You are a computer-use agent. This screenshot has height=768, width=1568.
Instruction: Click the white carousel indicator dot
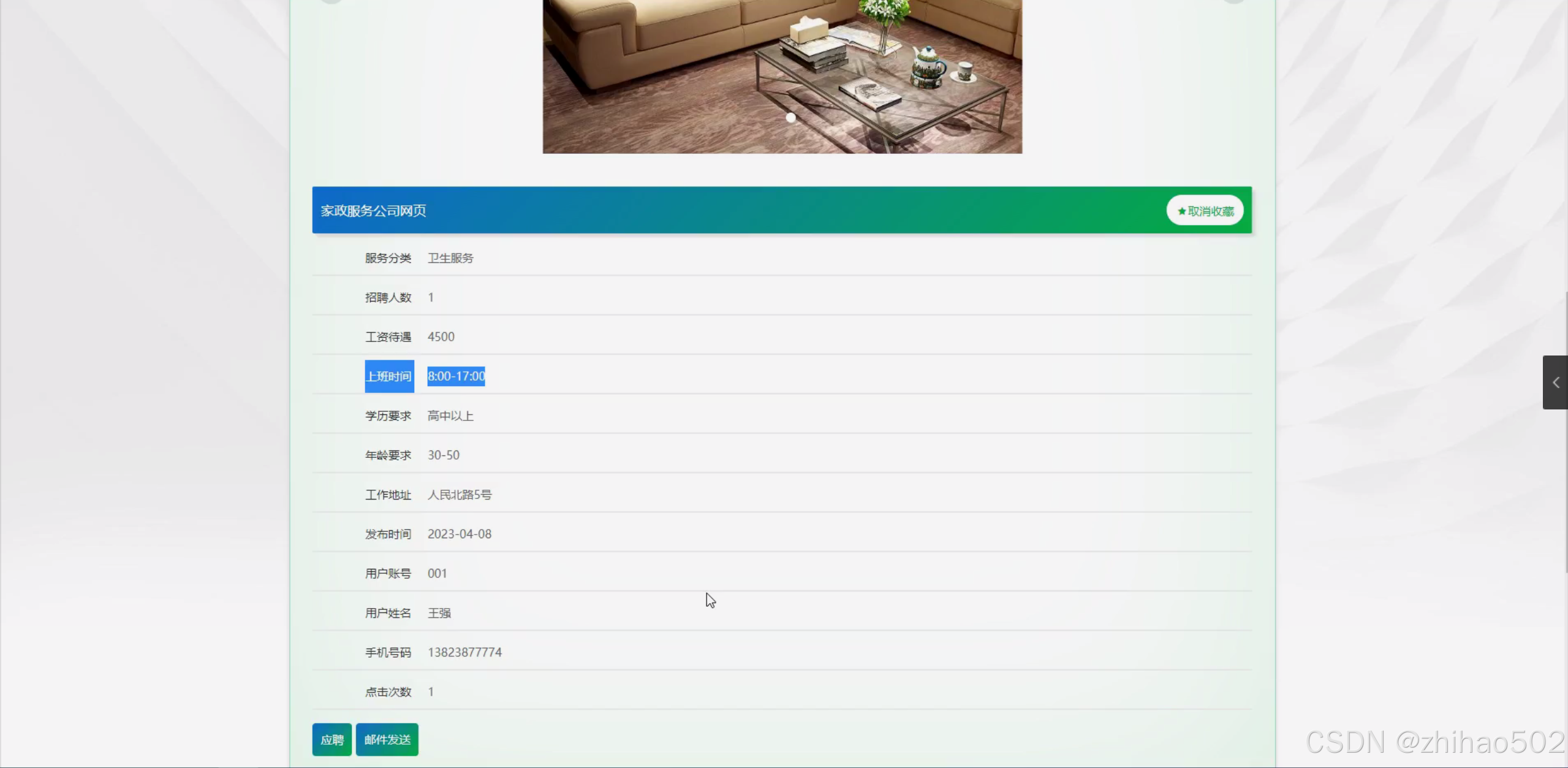790,118
